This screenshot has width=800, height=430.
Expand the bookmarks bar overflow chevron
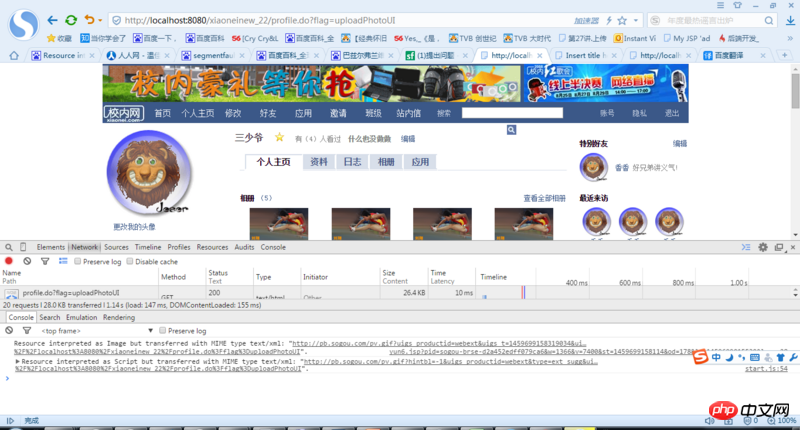coord(791,38)
